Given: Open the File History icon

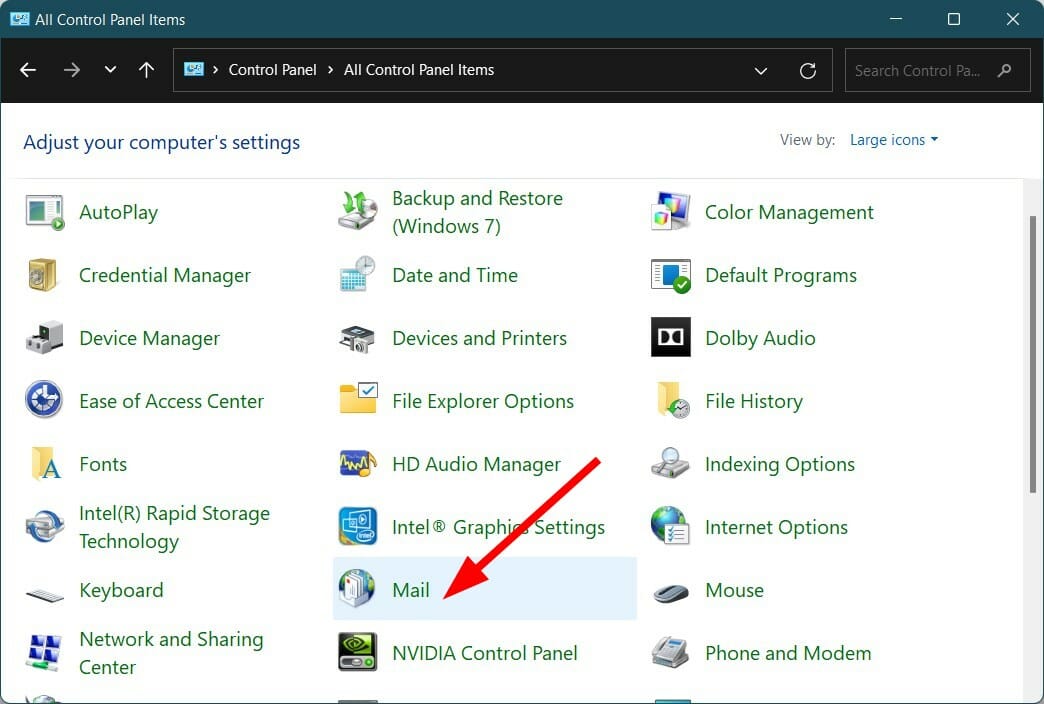Looking at the screenshot, I should click(672, 400).
